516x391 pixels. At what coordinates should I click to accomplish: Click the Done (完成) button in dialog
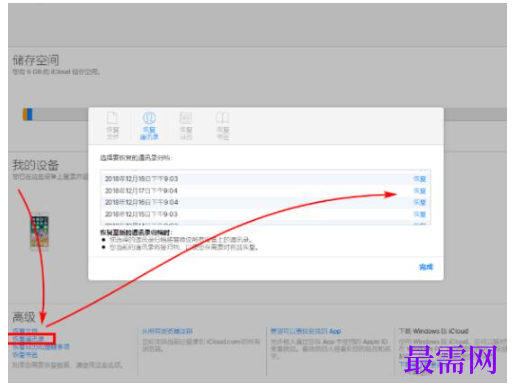coord(426,267)
